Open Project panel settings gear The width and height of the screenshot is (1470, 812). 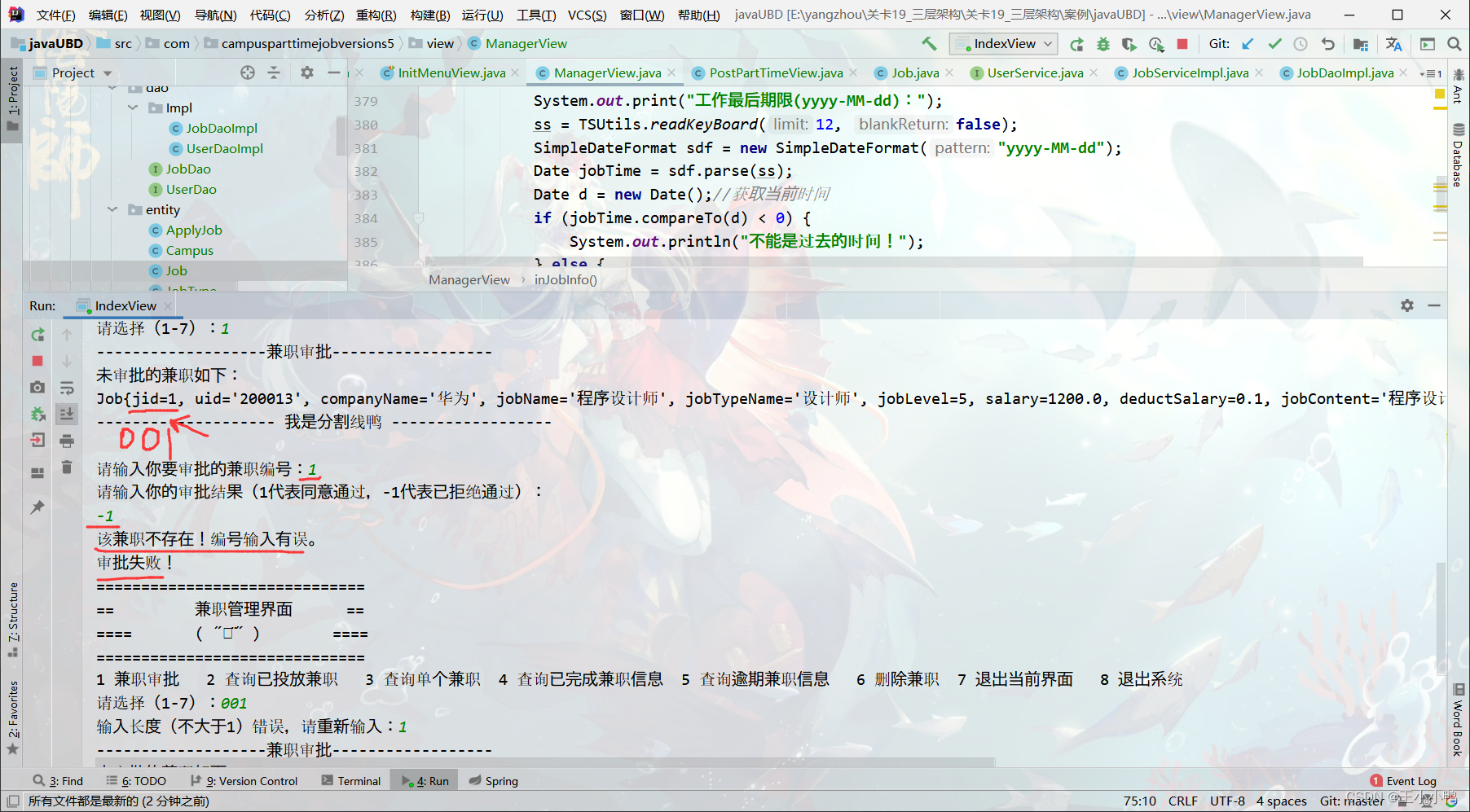307,72
